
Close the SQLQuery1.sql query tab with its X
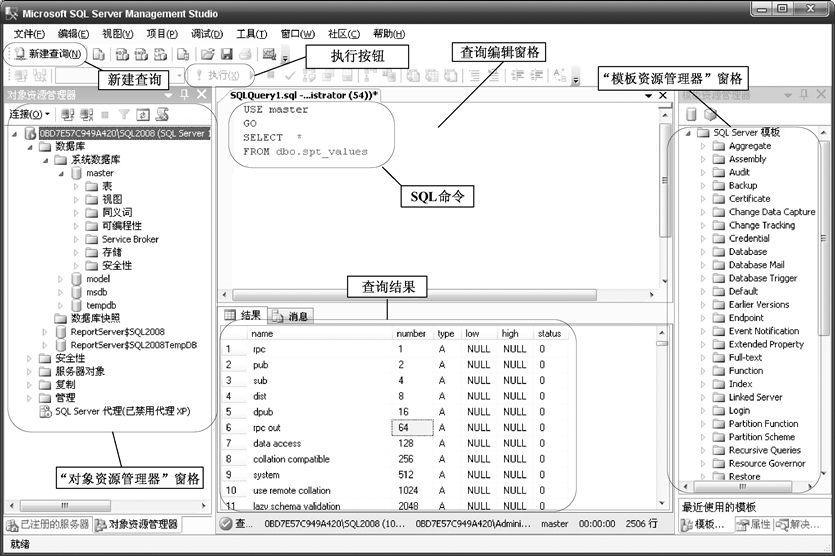click(663, 95)
